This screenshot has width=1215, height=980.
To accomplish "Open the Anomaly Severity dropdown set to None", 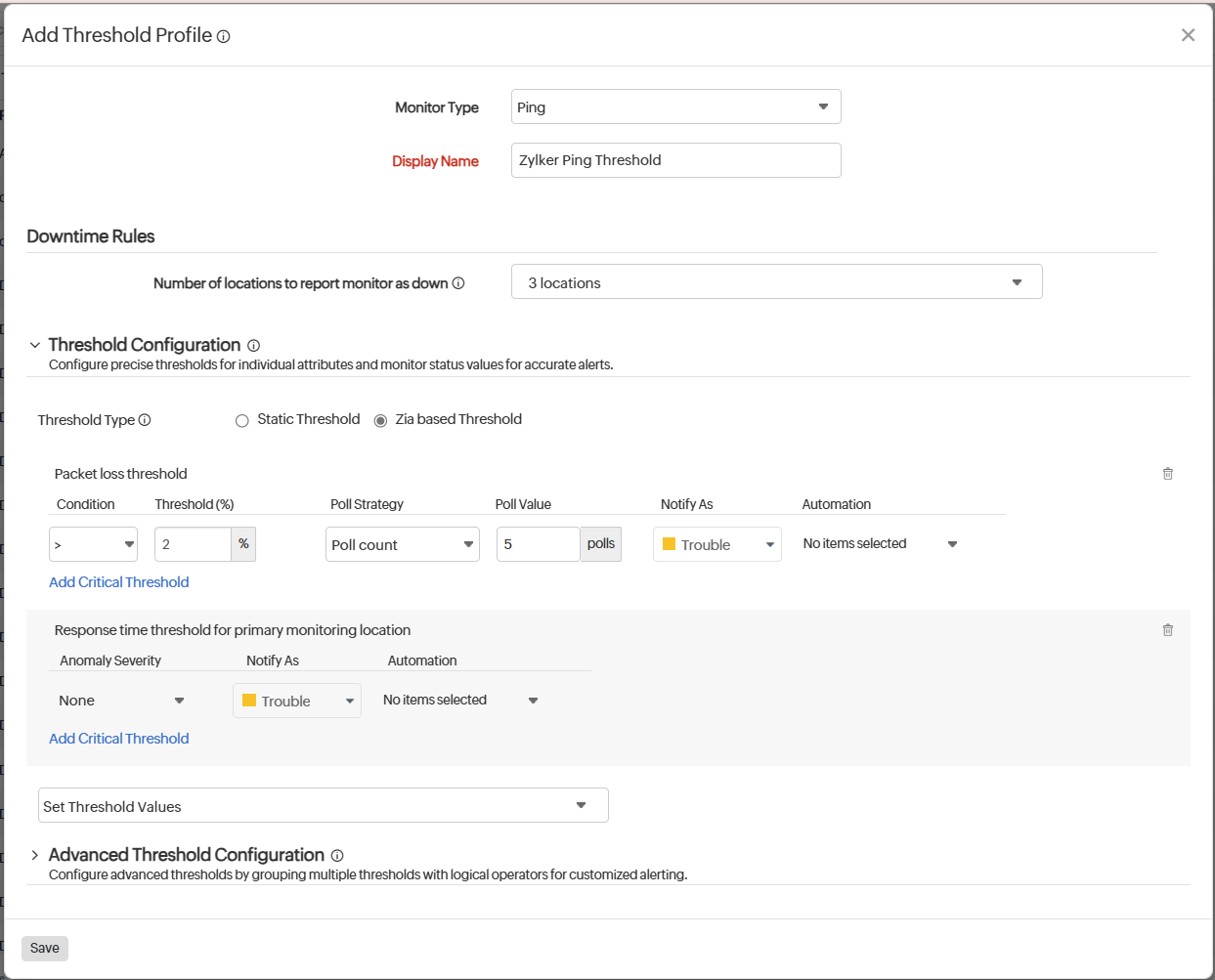I will [x=122, y=700].
